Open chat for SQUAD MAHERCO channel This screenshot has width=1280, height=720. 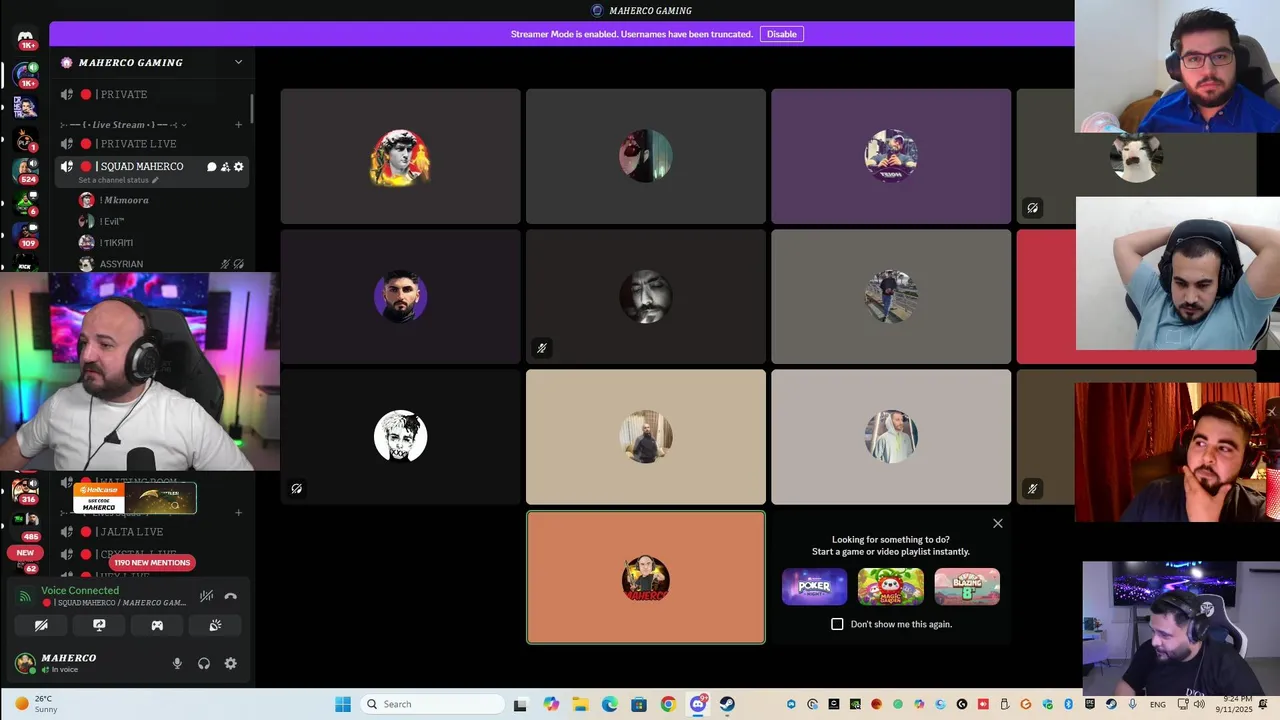pyautogui.click(x=211, y=167)
